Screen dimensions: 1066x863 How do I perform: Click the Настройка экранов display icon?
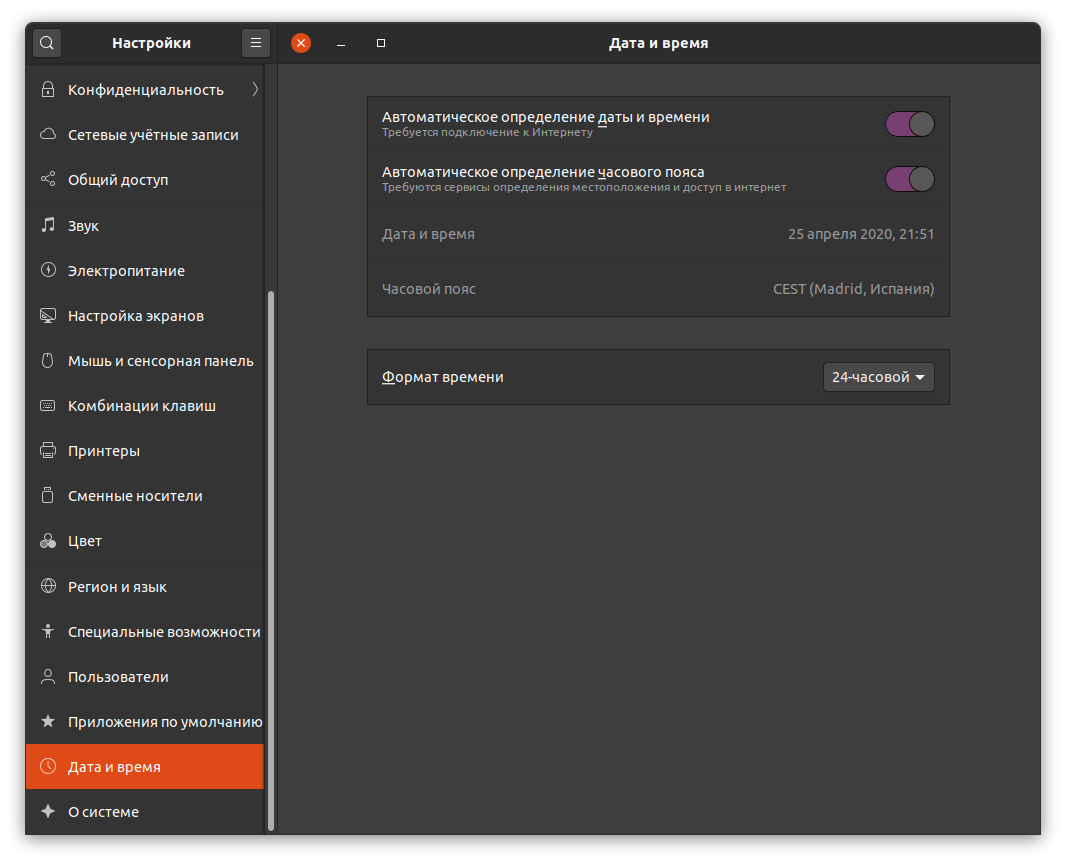(48, 315)
